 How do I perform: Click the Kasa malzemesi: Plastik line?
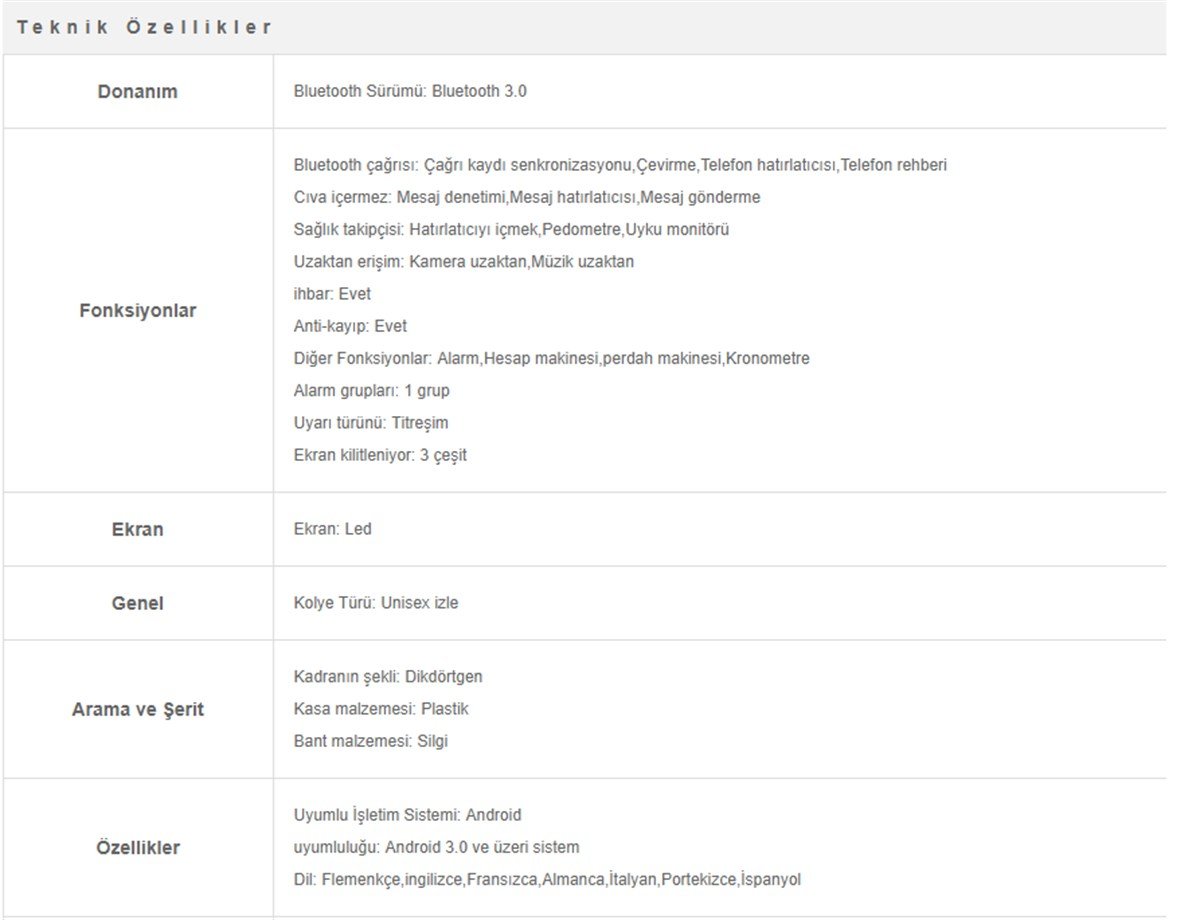point(381,709)
